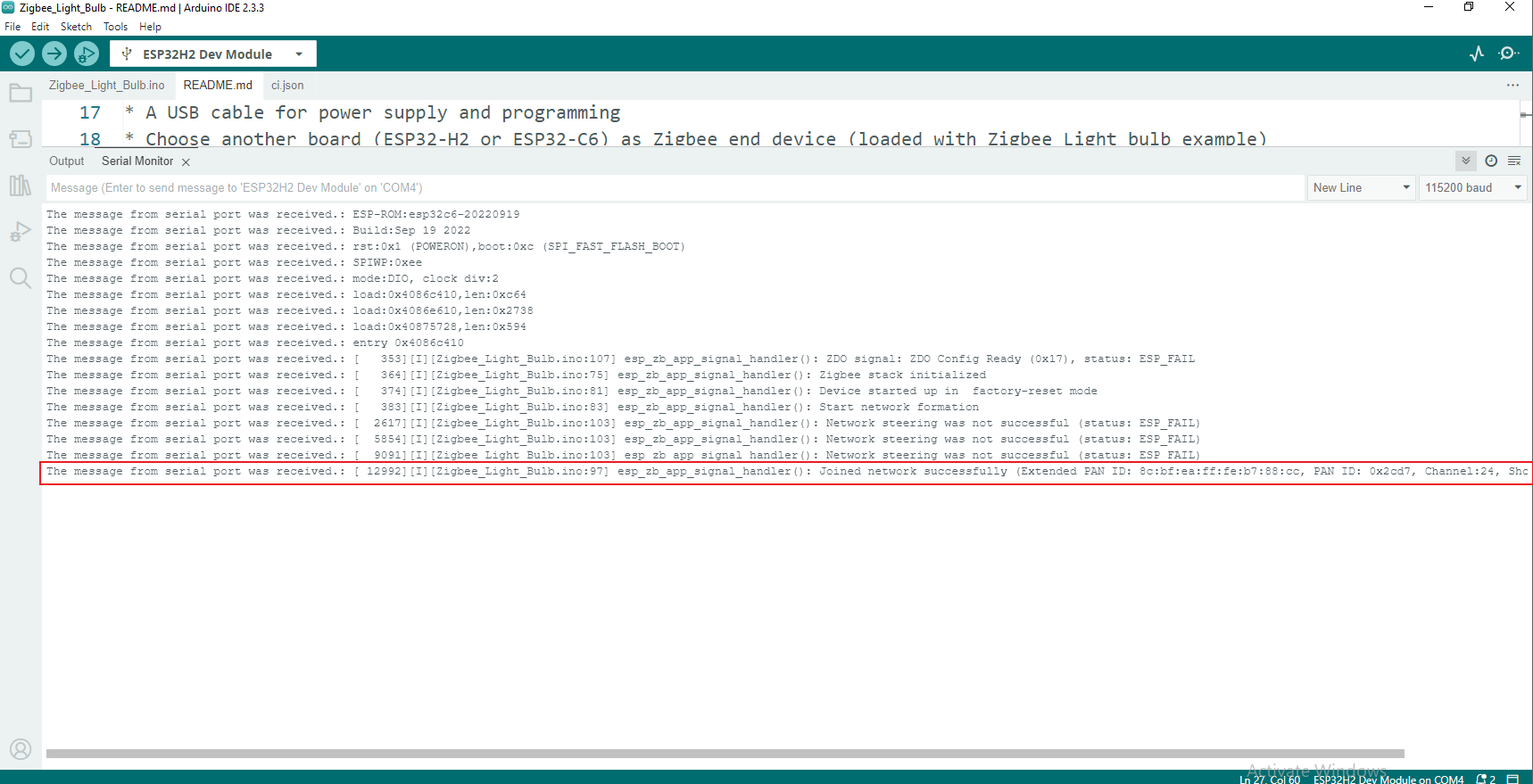Open the Serial Monitor magnifier icon

[x=1509, y=54]
